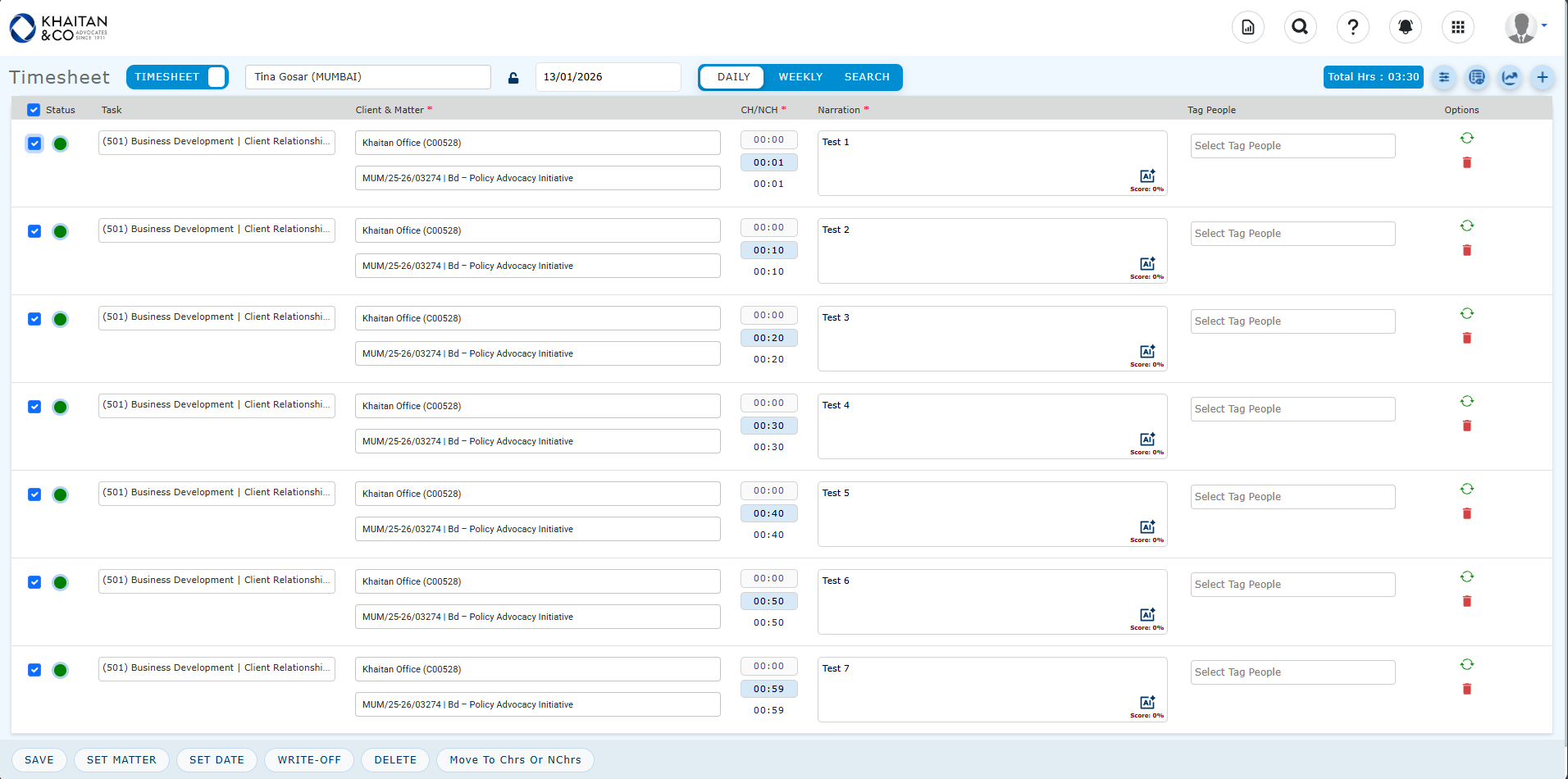Click the notifications bell icon

(1405, 27)
